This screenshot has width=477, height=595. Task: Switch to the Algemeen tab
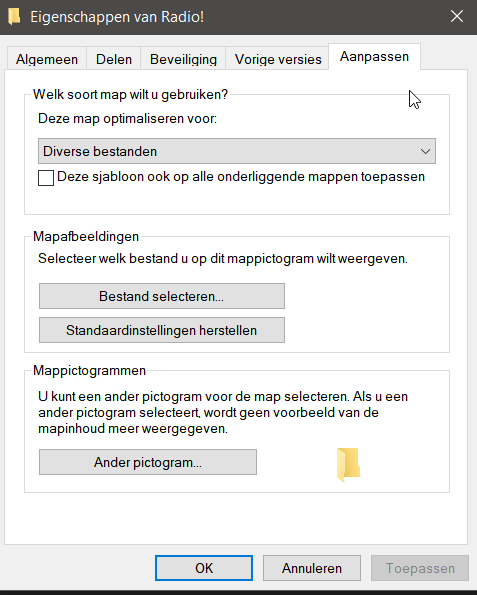[47, 59]
